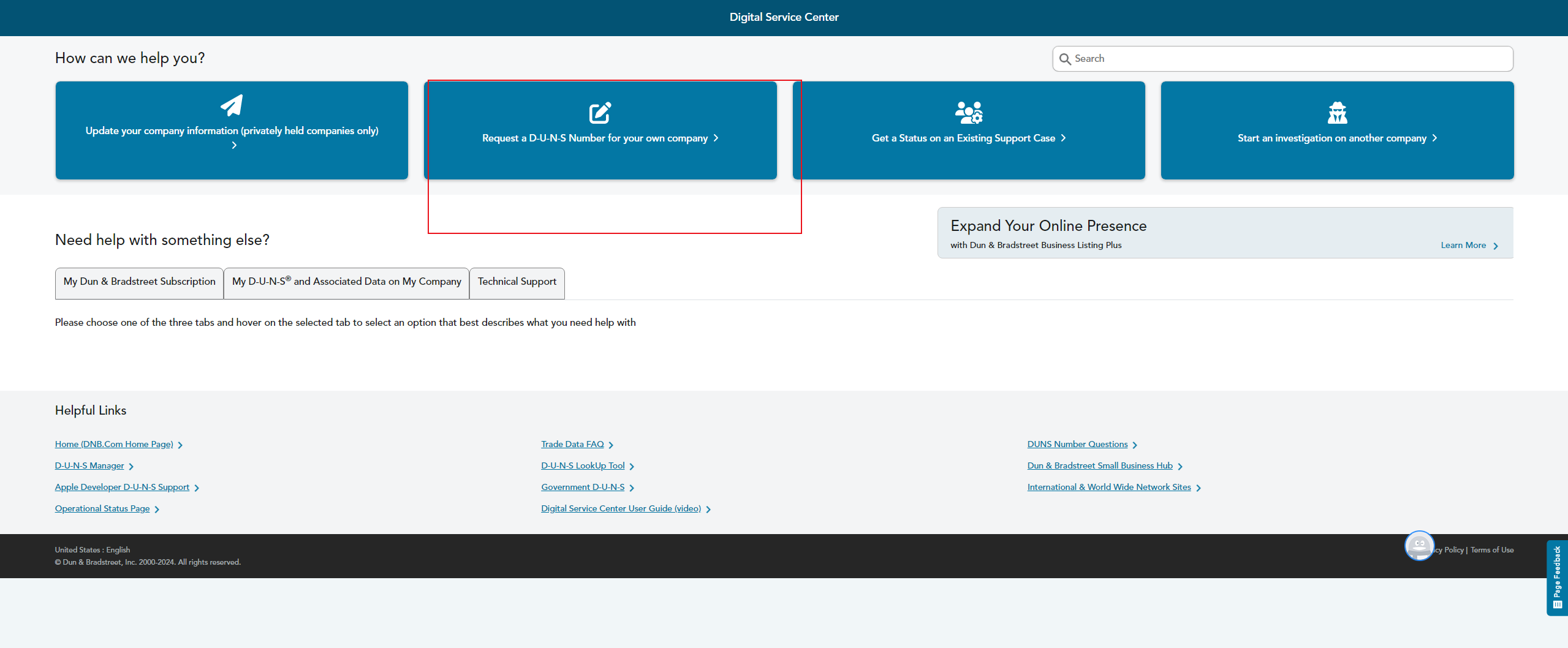Click chevron beside Home (DNB.Com Home Page)
1568x648 pixels.
(180, 445)
